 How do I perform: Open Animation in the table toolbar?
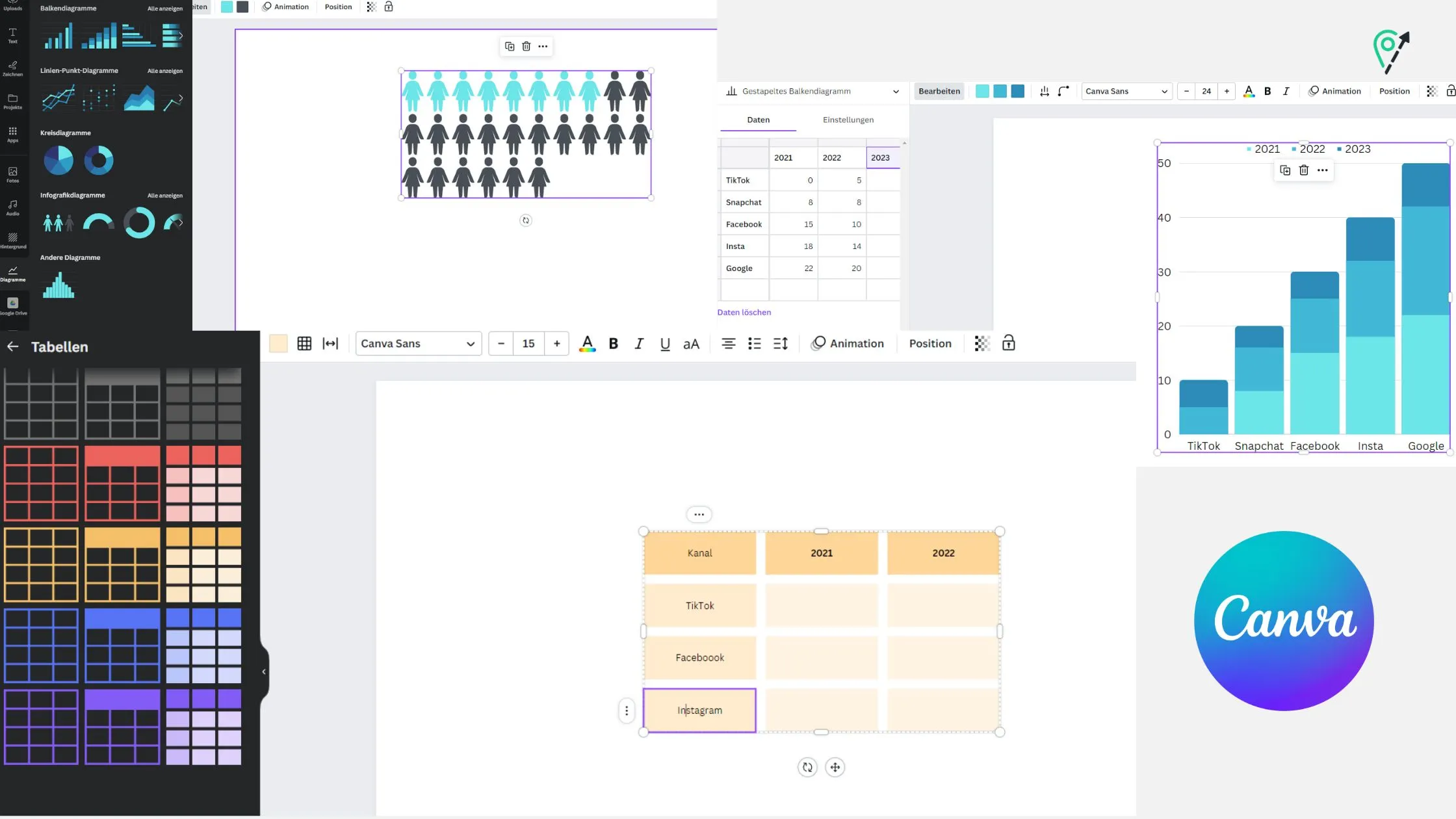pyautogui.click(x=848, y=343)
